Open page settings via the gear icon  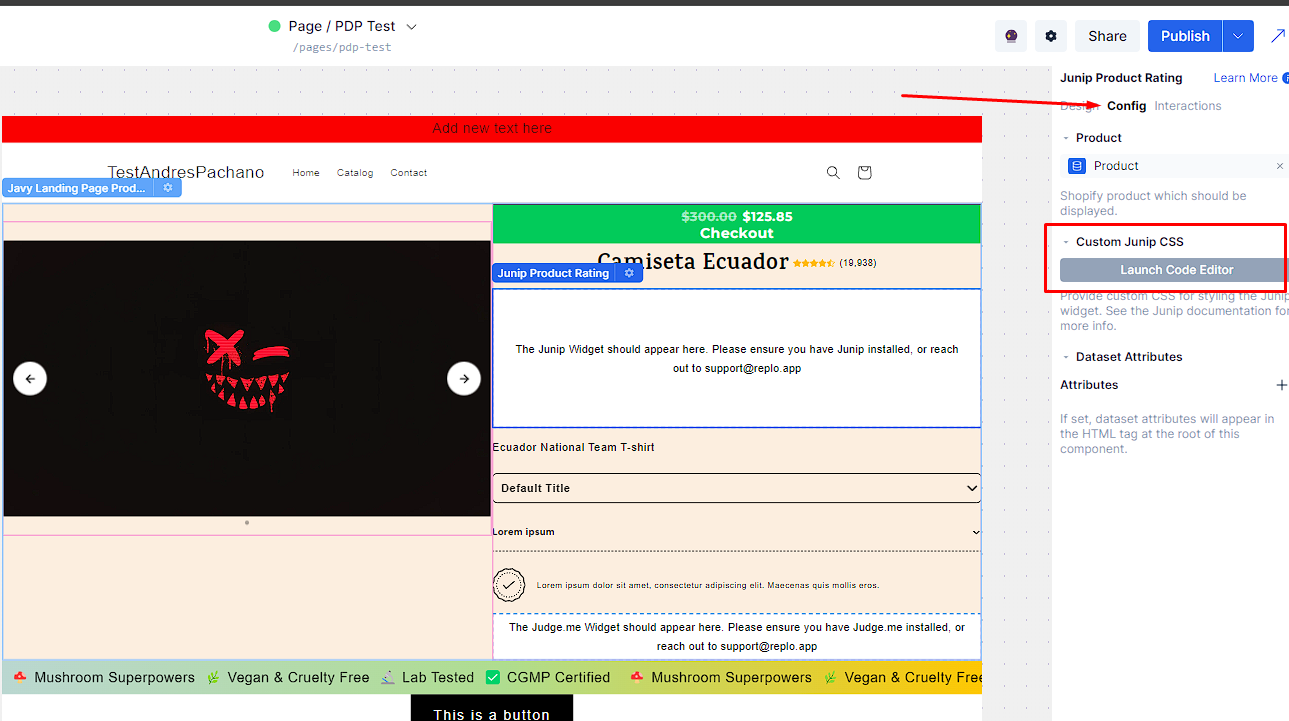pyautogui.click(x=1051, y=36)
